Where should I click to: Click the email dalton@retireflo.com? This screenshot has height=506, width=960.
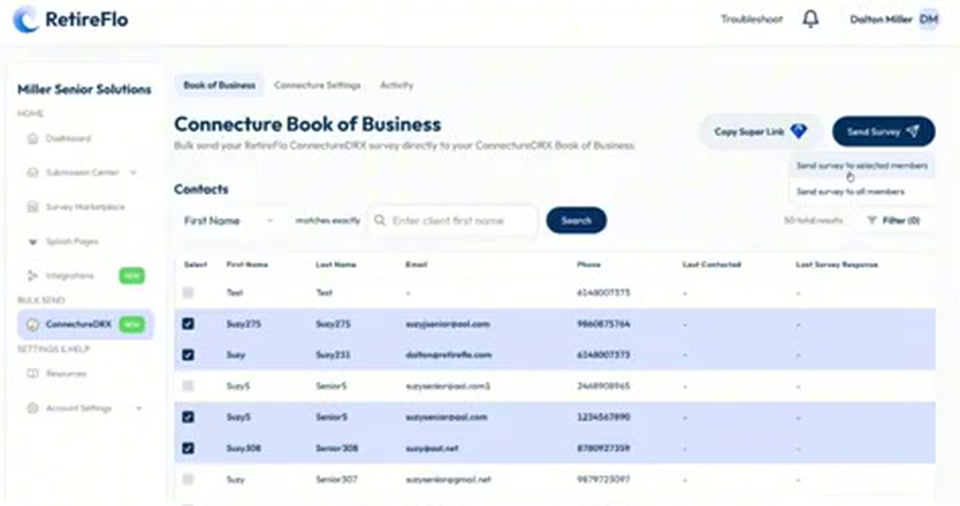click(x=448, y=355)
